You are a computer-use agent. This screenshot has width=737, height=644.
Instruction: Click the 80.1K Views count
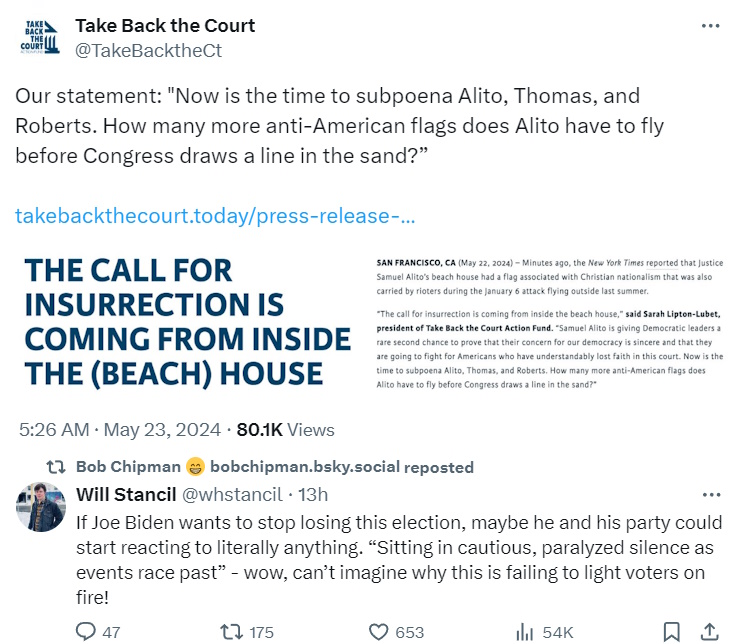[x=285, y=430]
